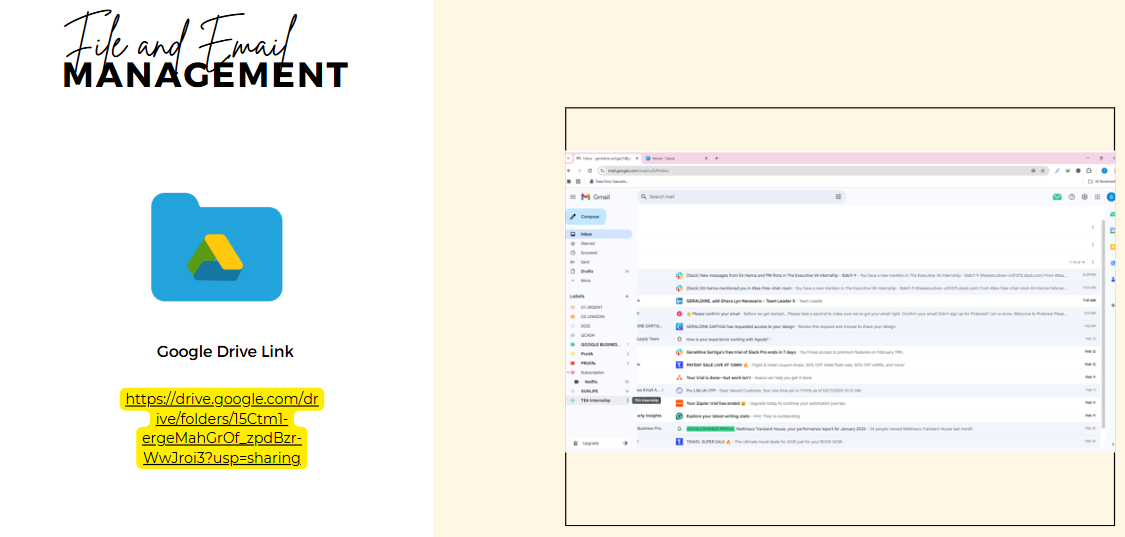This screenshot has width=1125, height=537.
Task: Click the browser forward arrow
Action: pyautogui.click(x=579, y=171)
